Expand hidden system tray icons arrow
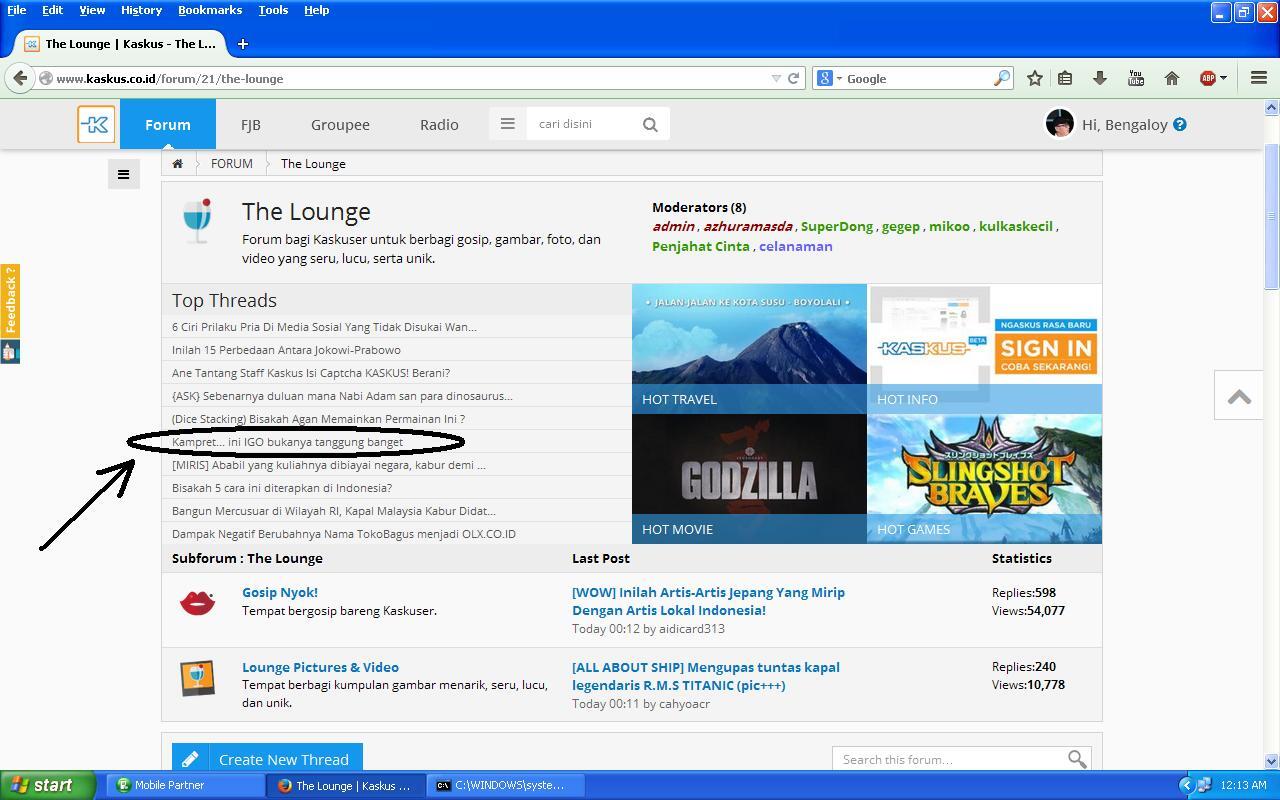 pos(1187,785)
